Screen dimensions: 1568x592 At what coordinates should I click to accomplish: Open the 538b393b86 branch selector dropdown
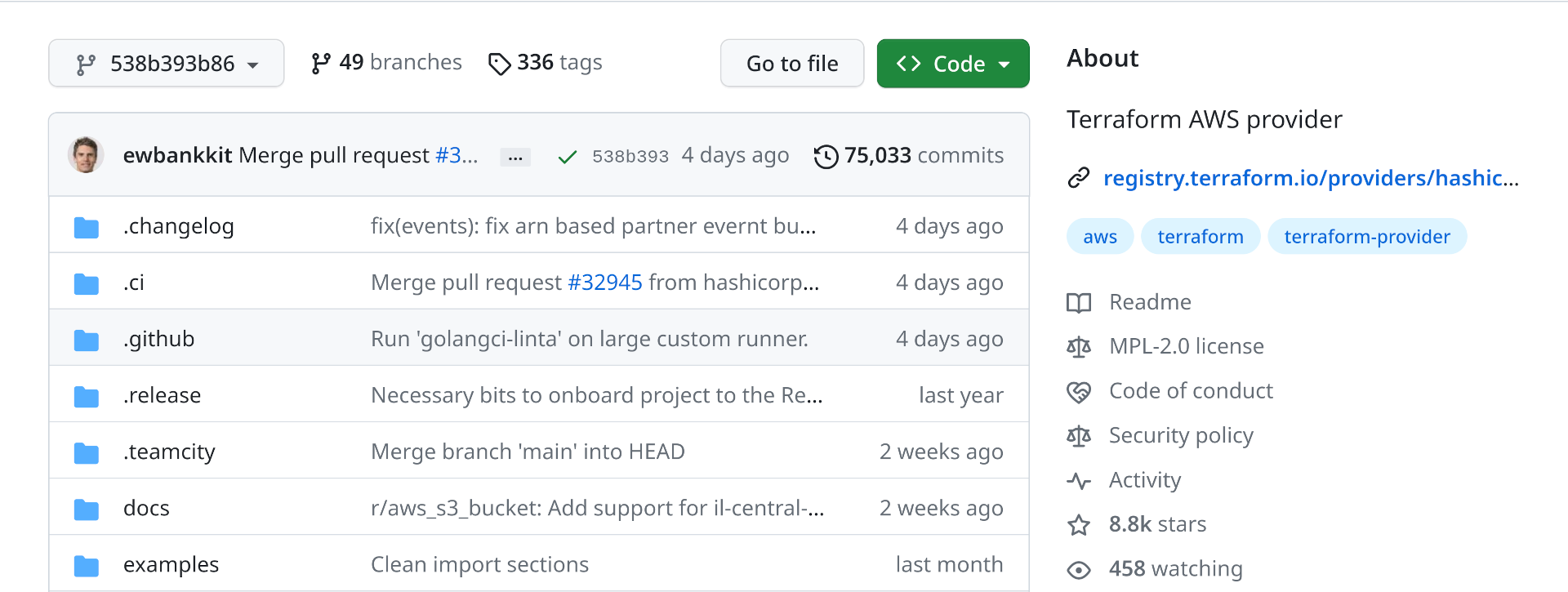click(x=166, y=63)
